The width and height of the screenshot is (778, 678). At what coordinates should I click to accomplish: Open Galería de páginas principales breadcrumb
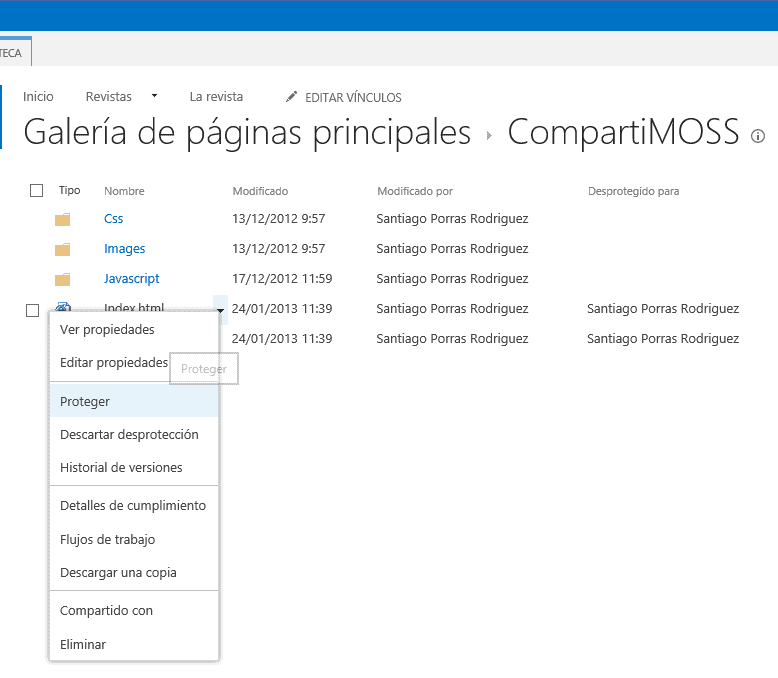[247, 132]
